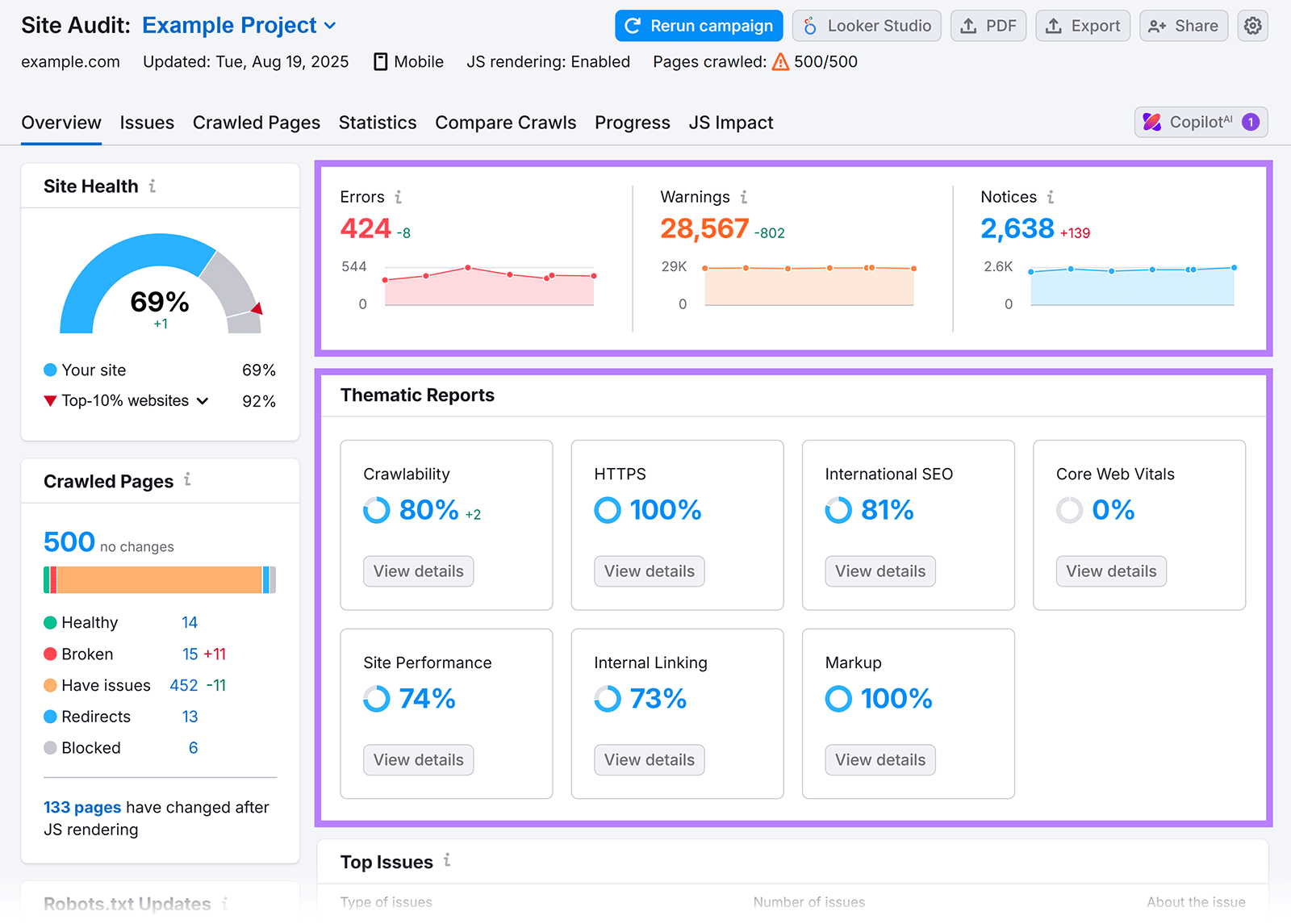Open the Compare Crawls tab
Image resolution: width=1291 pixels, height=924 pixels.
(x=505, y=123)
